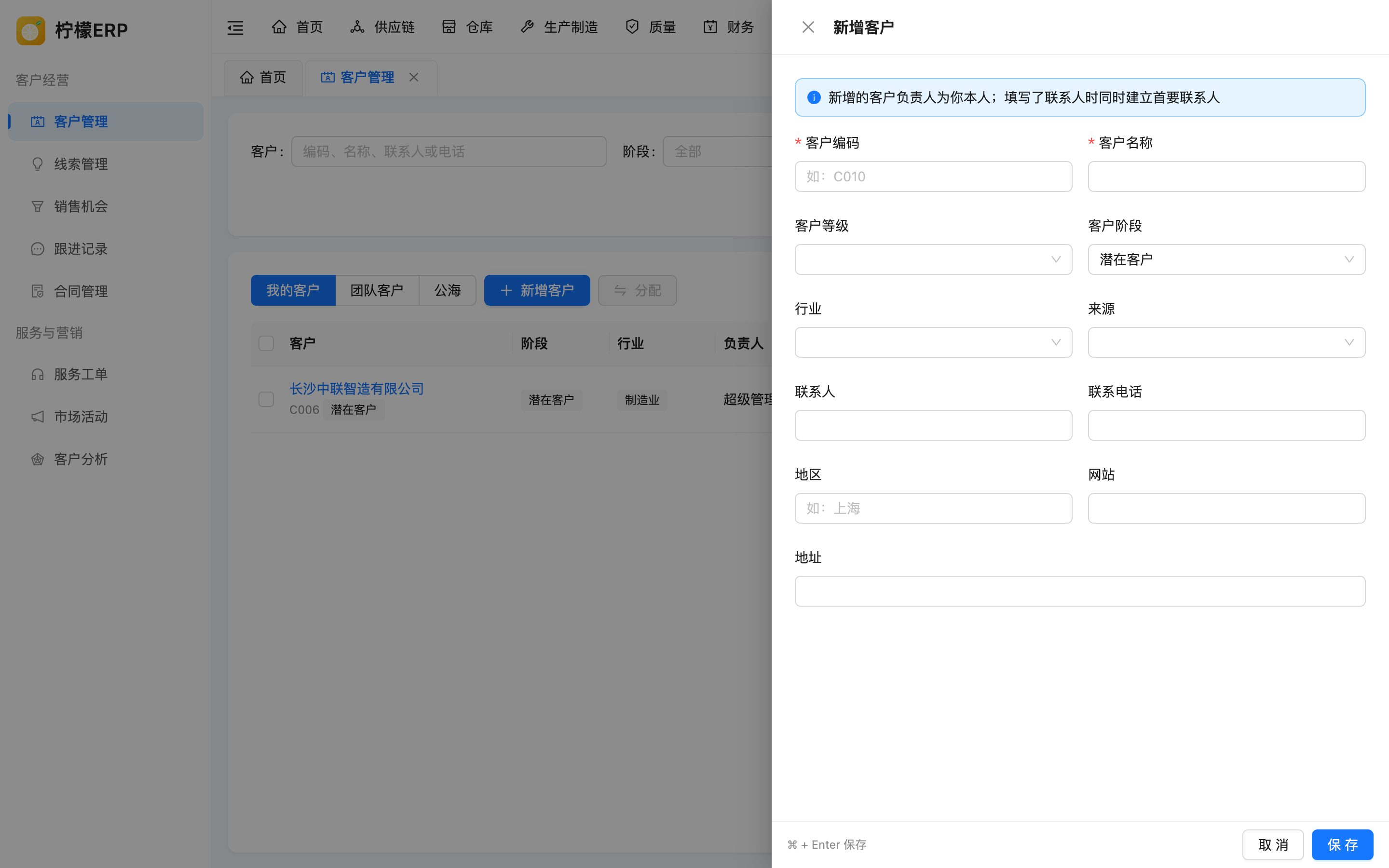Check the 长沙中联智造有限公司 row checkbox
The image size is (1389, 868).
tap(266, 399)
